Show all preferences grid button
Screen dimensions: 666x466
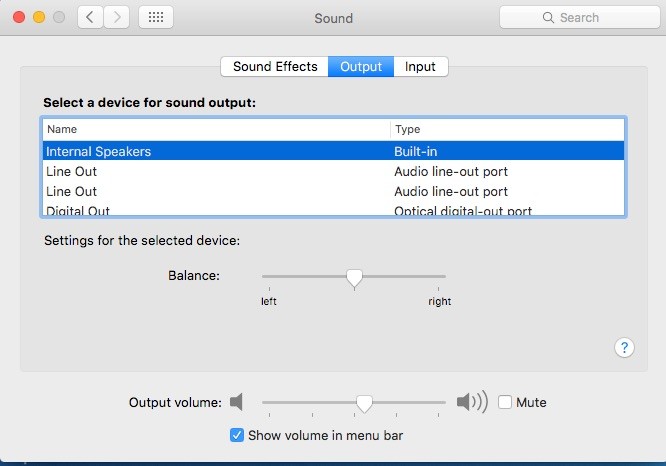pyautogui.click(x=155, y=17)
